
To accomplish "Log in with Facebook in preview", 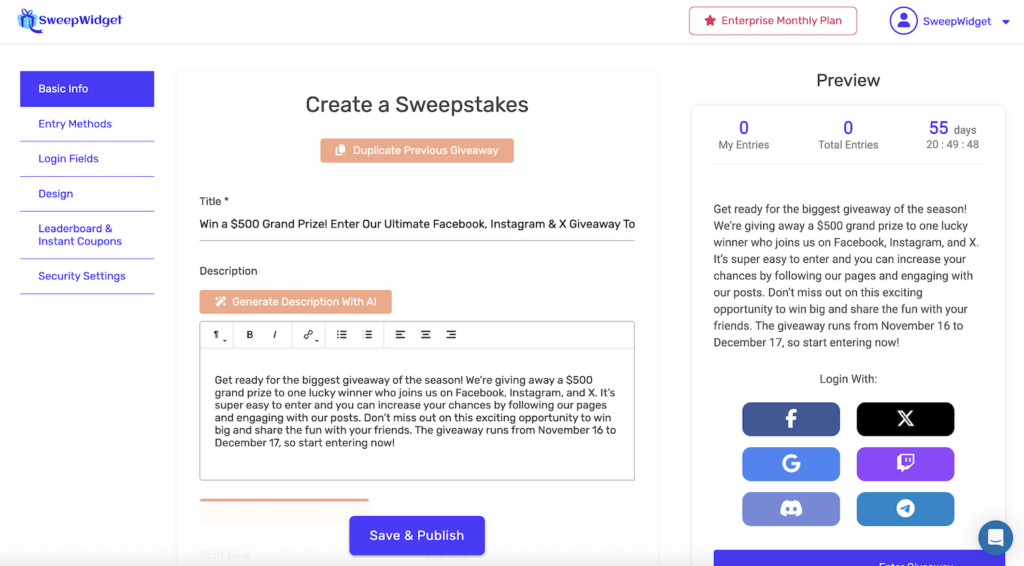I will pos(791,419).
